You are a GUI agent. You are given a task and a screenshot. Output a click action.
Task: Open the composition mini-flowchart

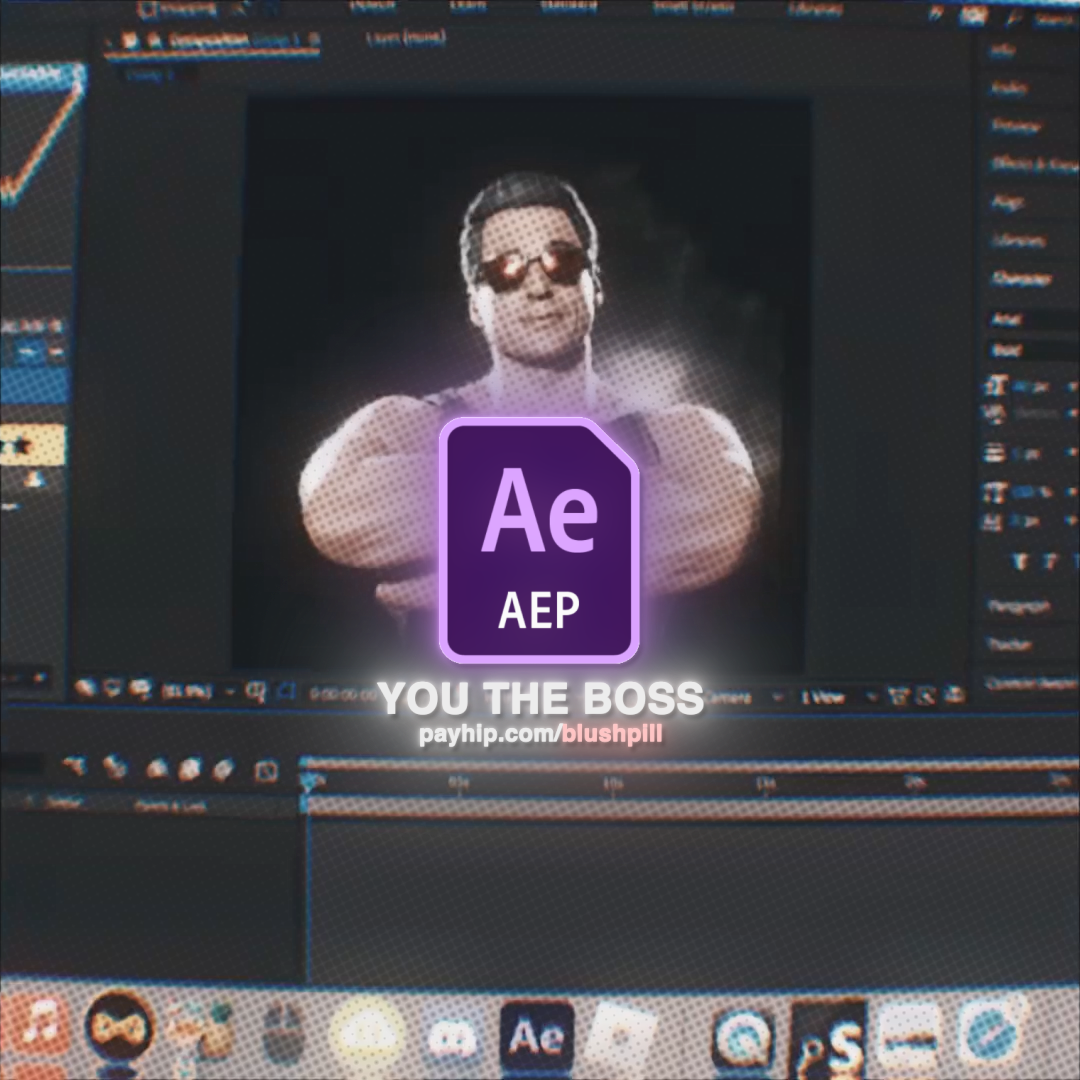[75, 765]
